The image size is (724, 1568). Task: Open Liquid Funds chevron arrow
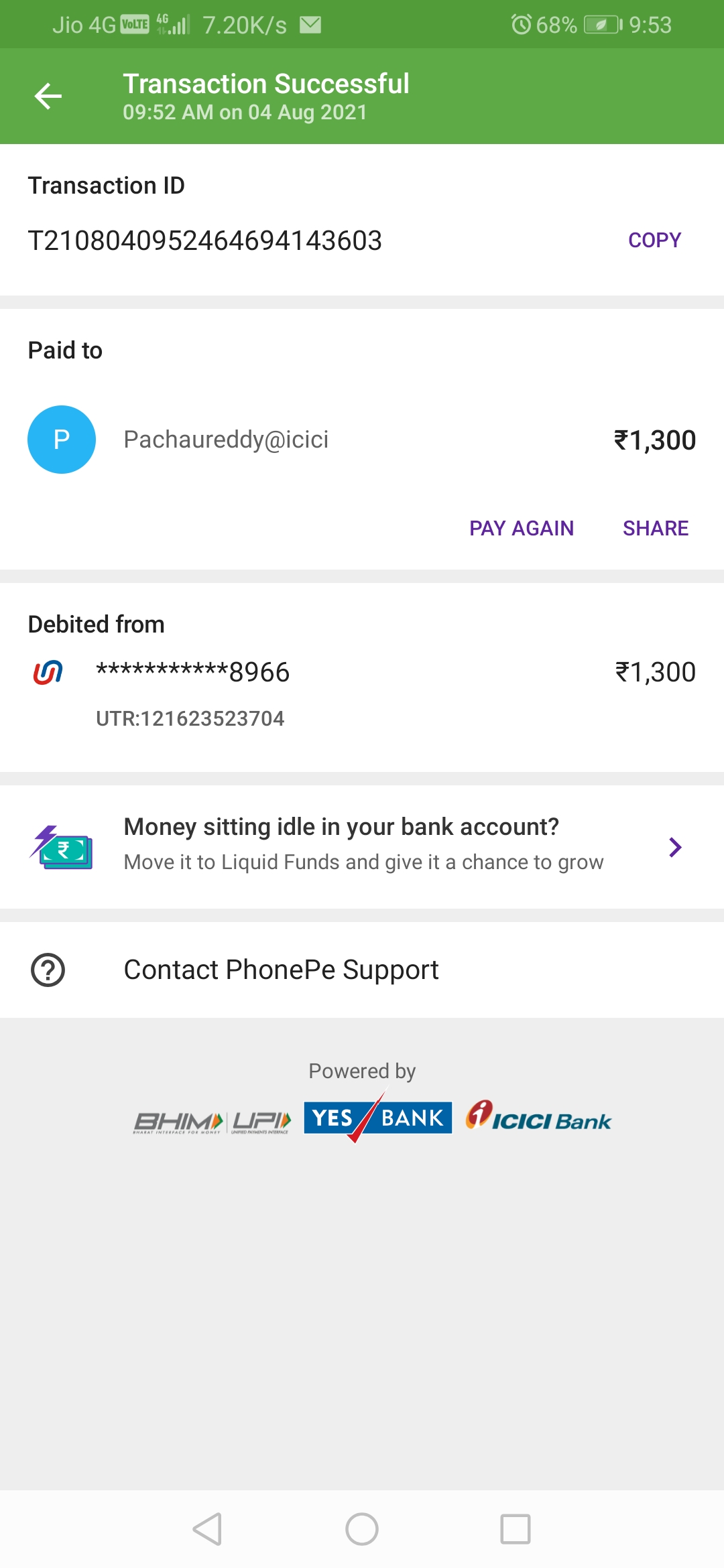tap(675, 847)
